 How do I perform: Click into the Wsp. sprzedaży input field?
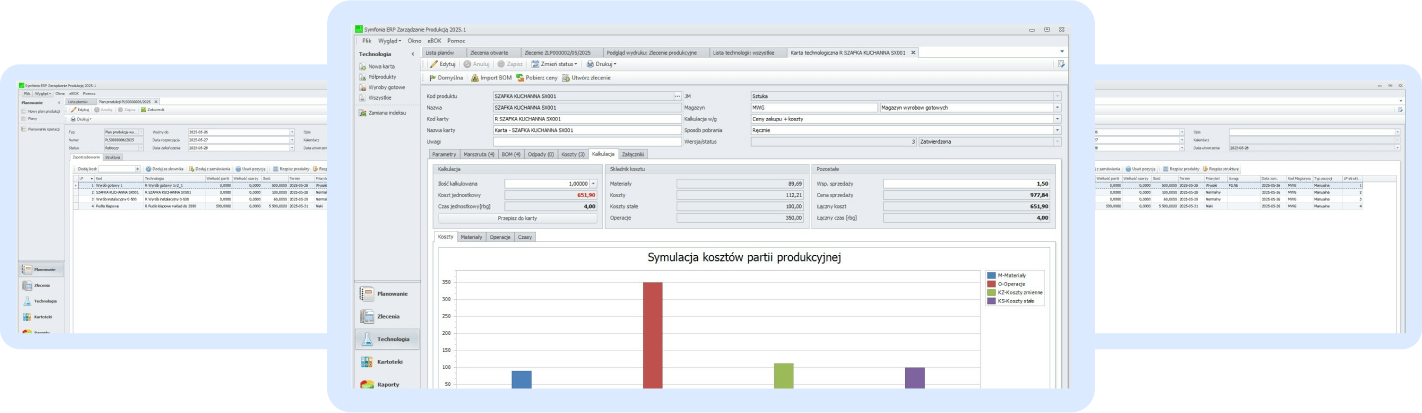(x=968, y=184)
